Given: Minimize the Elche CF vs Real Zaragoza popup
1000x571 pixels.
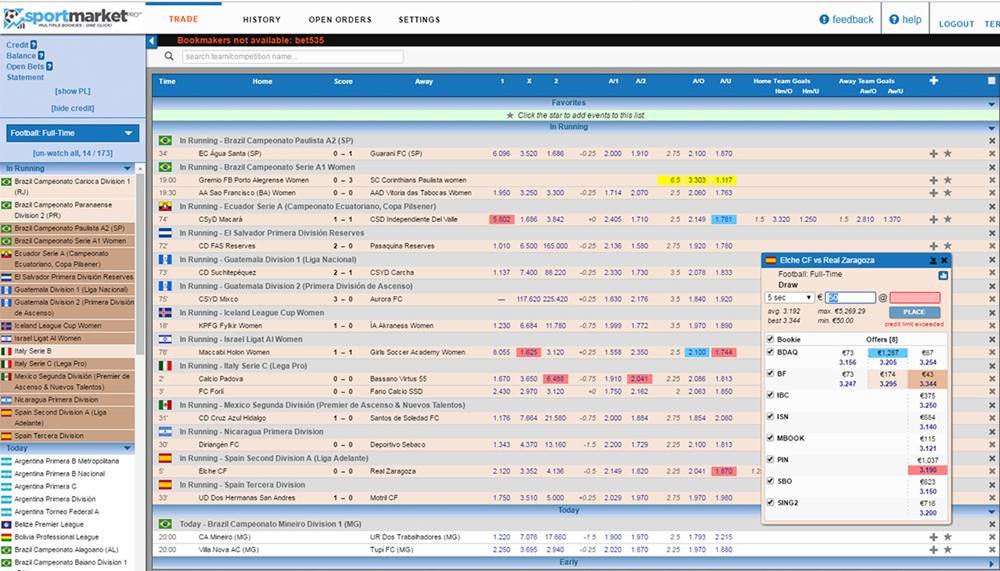Looking at the screenshot, I should [932, 260].
